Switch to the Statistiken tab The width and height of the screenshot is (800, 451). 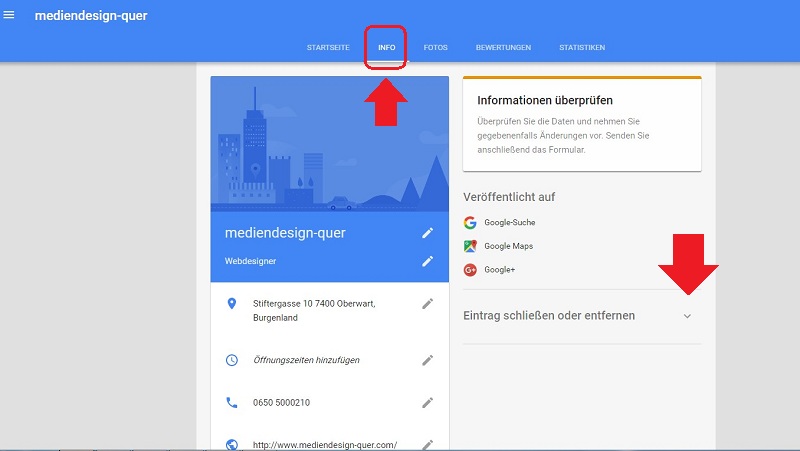pos(582,47)
